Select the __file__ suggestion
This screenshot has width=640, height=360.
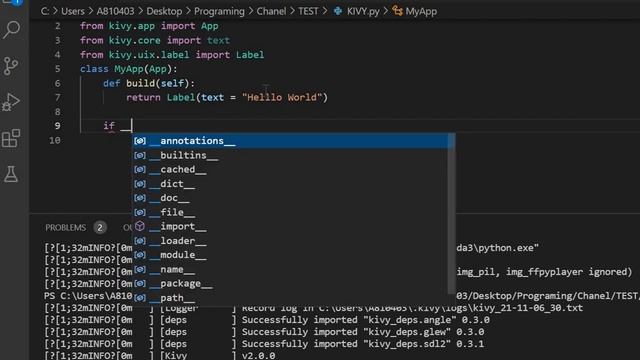tap(290, 212)
